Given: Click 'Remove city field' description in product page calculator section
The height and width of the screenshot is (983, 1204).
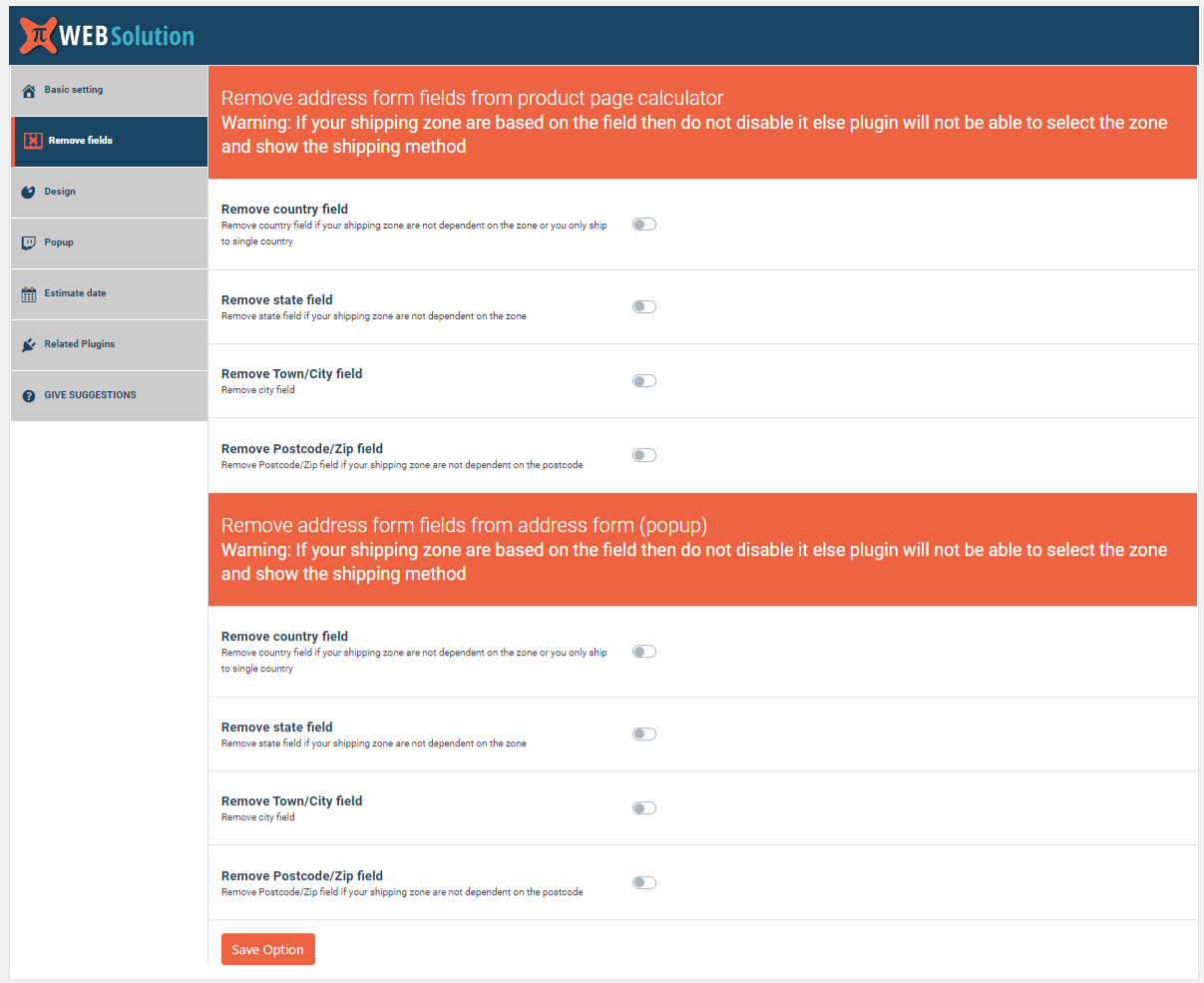Looking at the screenshot, I should (258, 390).
